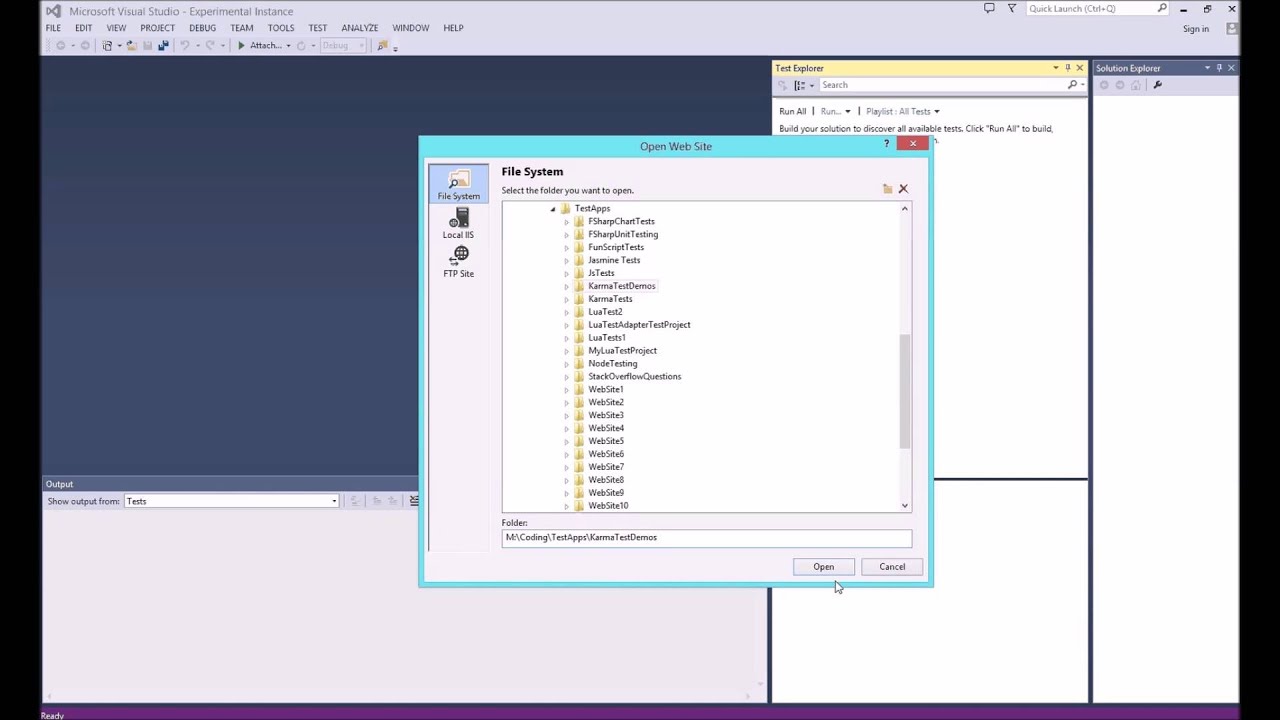The image size is (1280, 720).
Task: Select the FunScriptTests folder
Action: pyautogui.click(x=616, y=247)
